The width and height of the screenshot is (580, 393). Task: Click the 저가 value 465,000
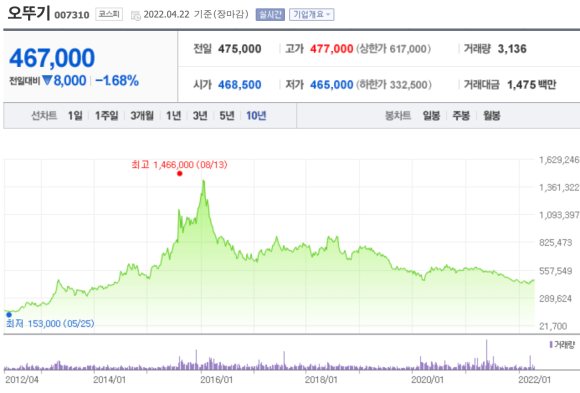pyautogui.click(x=332, y=85)
